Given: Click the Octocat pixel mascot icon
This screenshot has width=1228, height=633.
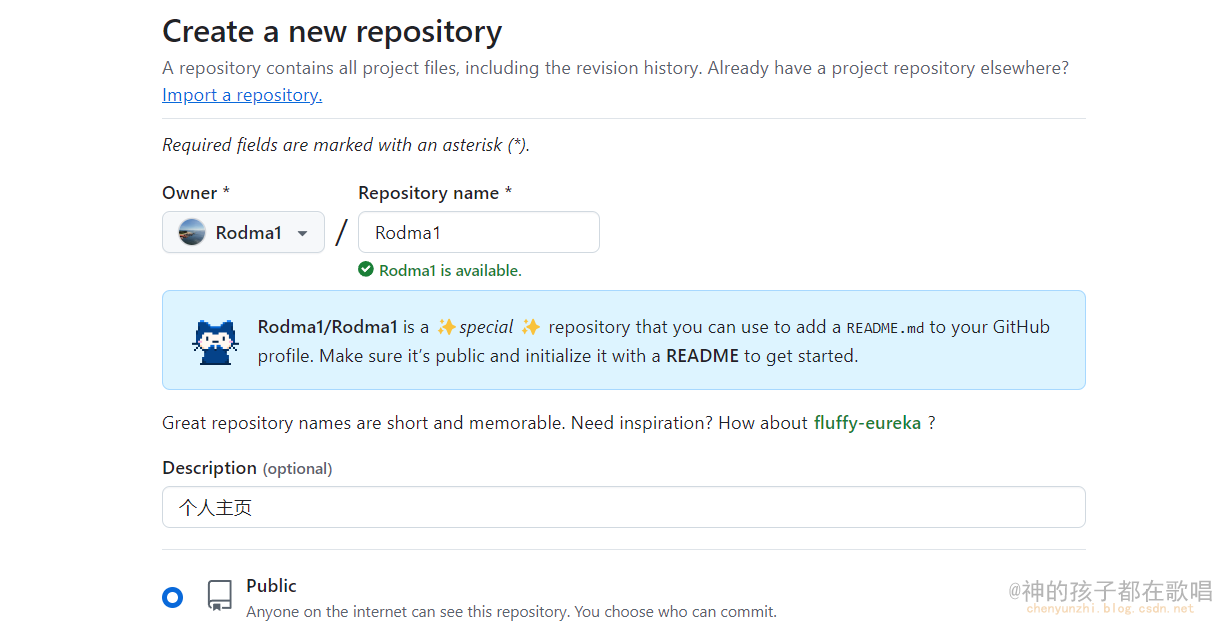Looking at the screenshot, I should point(215,341).
